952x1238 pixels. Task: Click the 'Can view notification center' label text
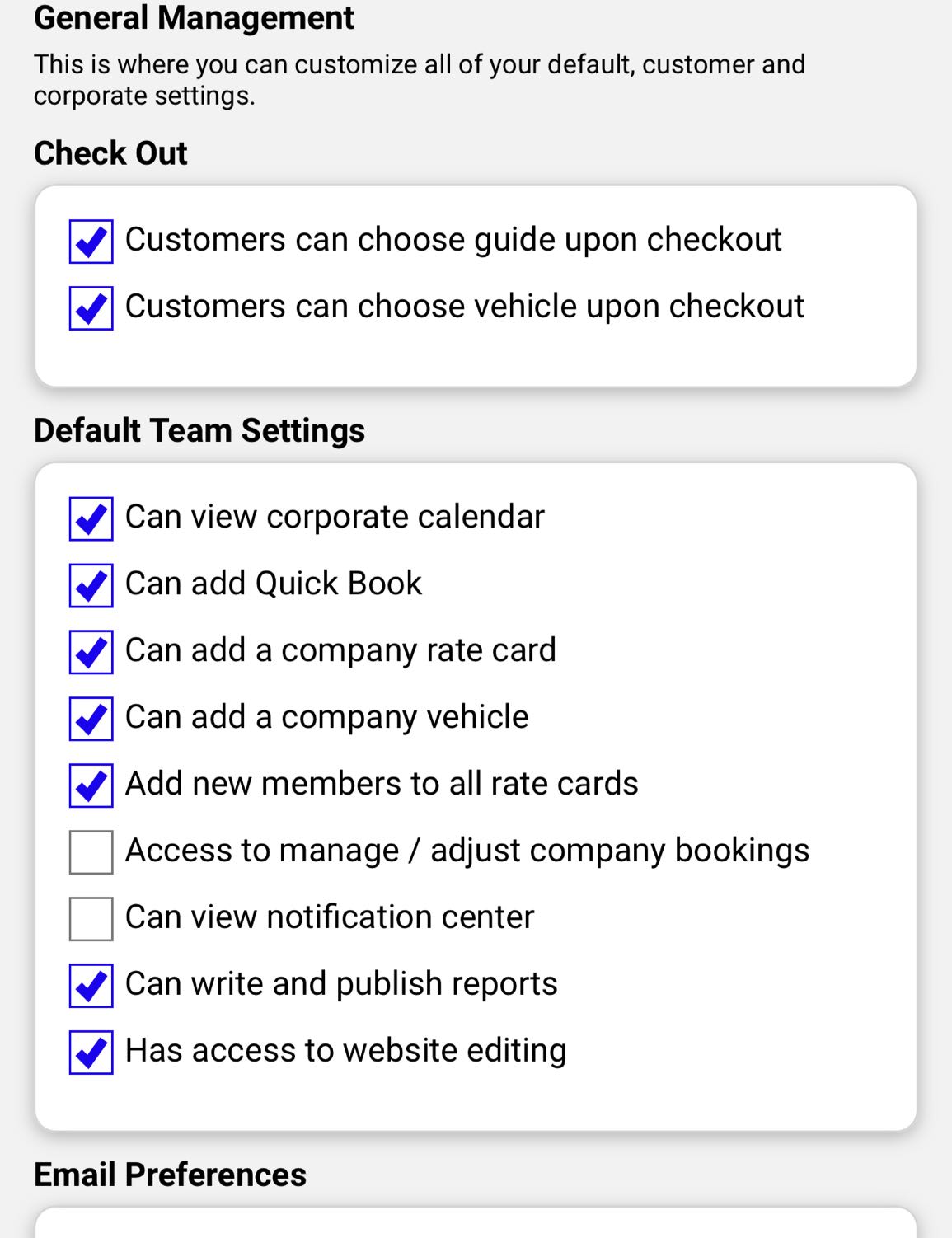click(330, 917)
